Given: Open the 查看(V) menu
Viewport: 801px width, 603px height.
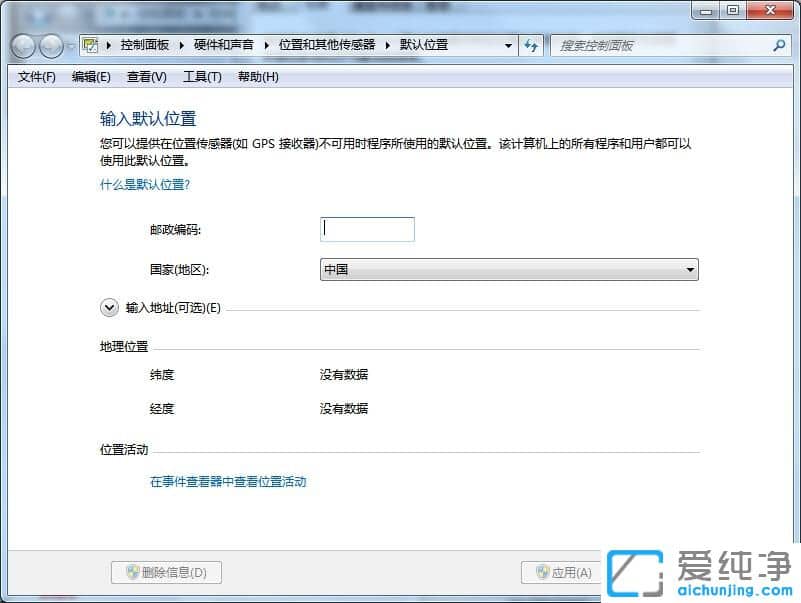Looking at the screenshot, I should click(145, 77).
